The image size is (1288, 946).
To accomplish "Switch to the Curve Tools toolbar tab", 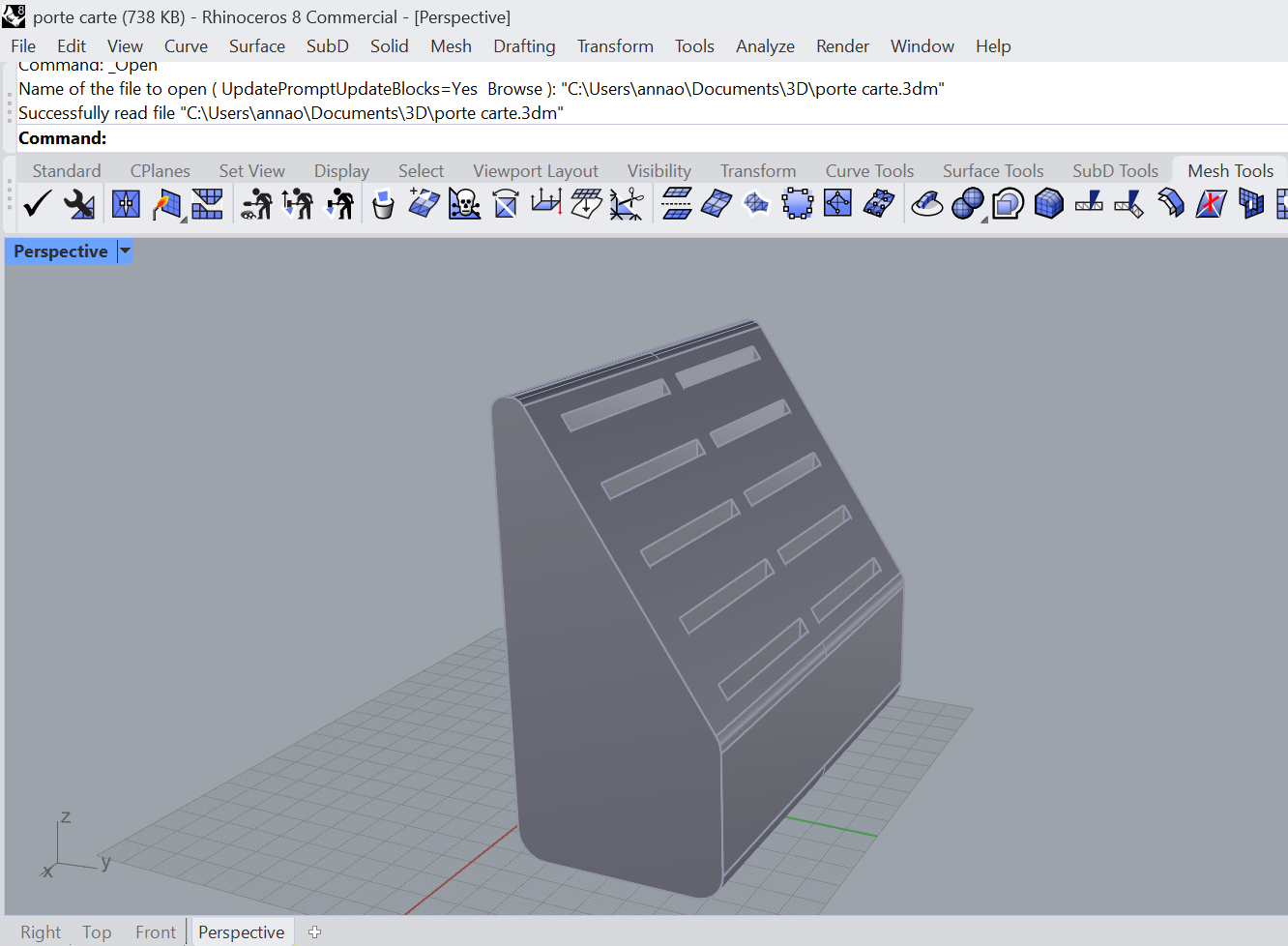I will [x=868, y=171].
